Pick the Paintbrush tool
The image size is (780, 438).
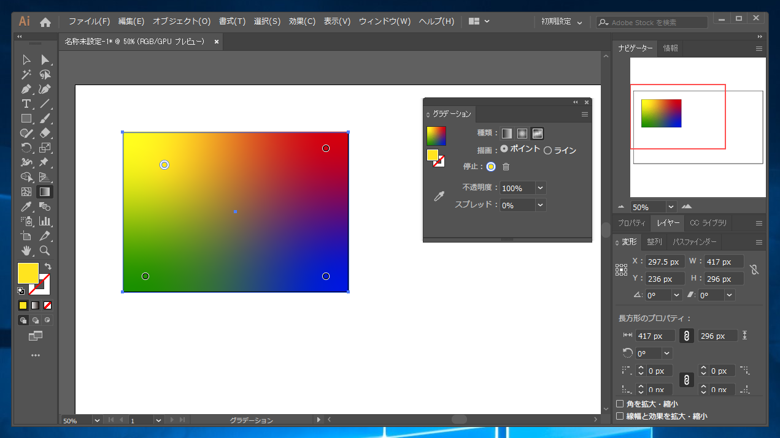click(x=45, y=118)
